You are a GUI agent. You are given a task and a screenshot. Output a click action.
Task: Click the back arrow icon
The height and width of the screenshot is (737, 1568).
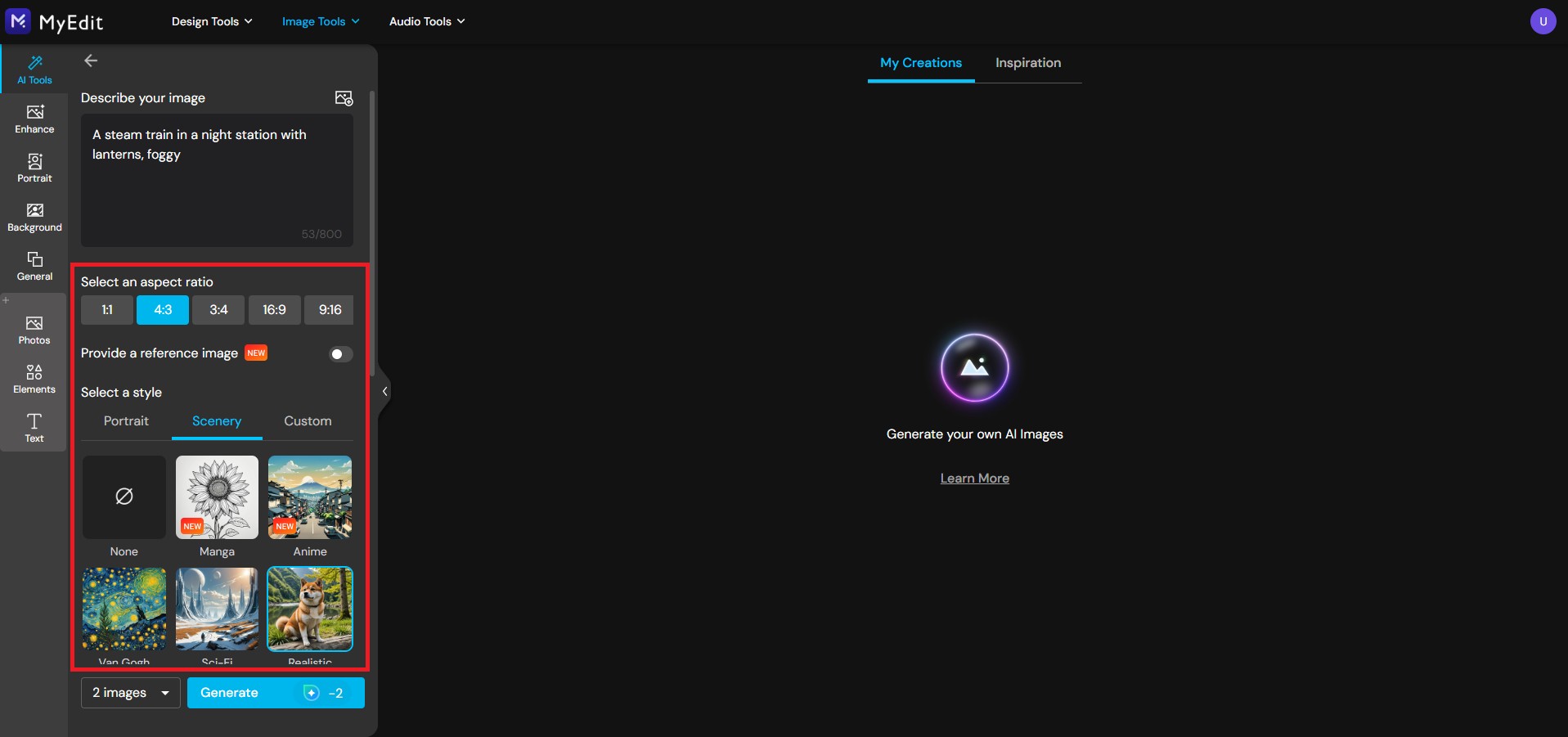[x=91, y=61]
